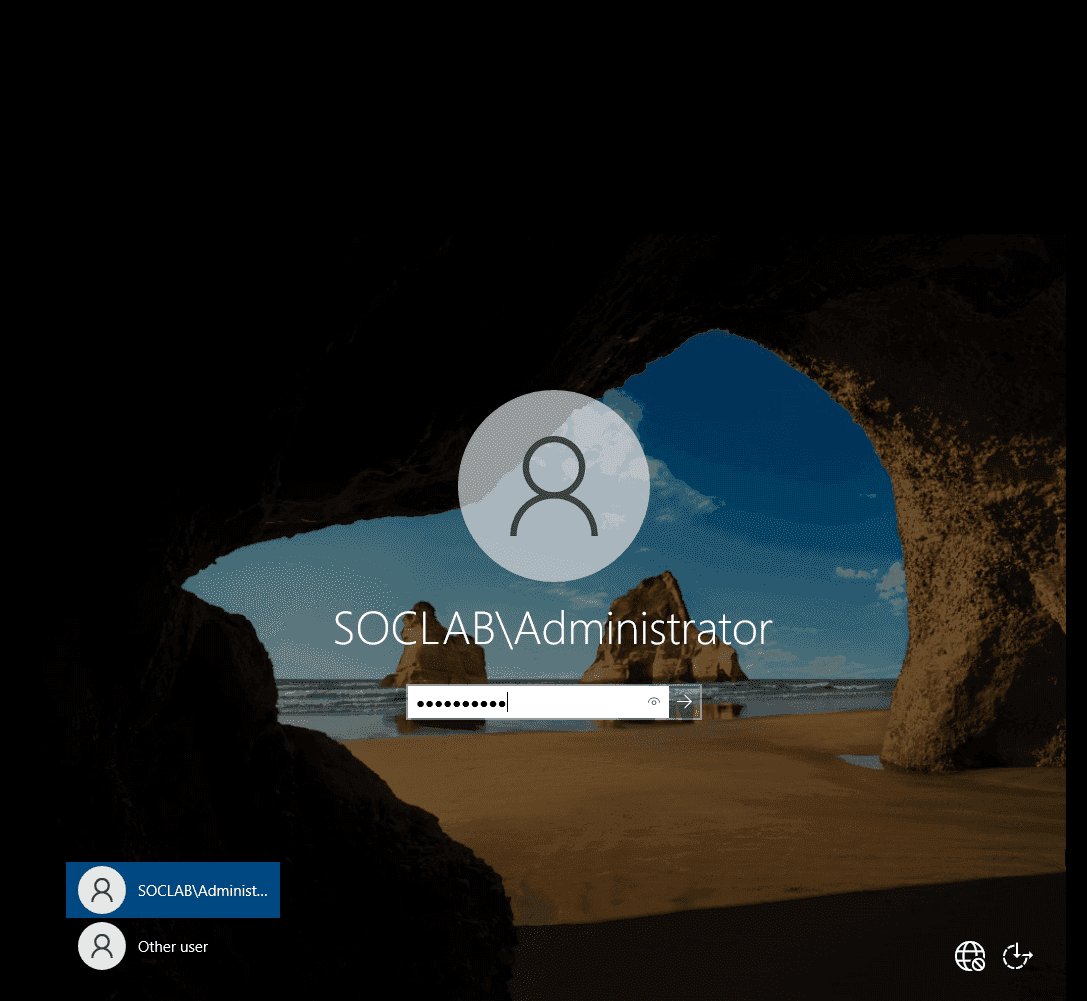The image size is (1087, 1001).
Task: Click the avatar icon beside SOCLAB\Administ...
Action: tap(102, 890)
